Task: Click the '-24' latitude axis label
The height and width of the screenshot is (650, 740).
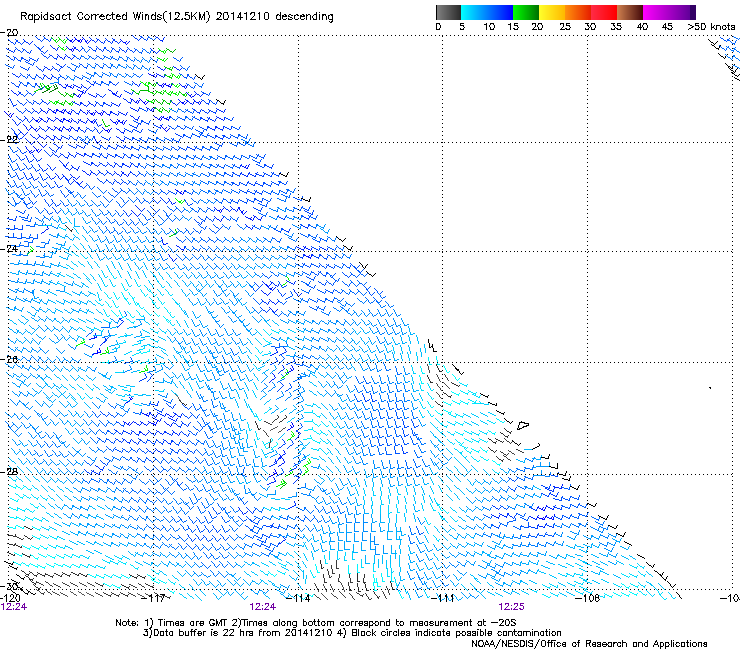Action: [x=9, y=249]
